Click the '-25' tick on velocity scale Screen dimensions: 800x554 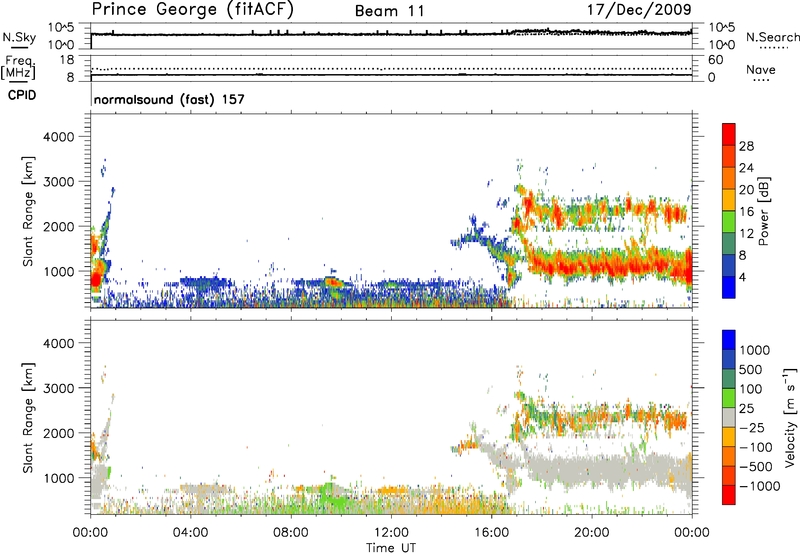pos(752,427)
